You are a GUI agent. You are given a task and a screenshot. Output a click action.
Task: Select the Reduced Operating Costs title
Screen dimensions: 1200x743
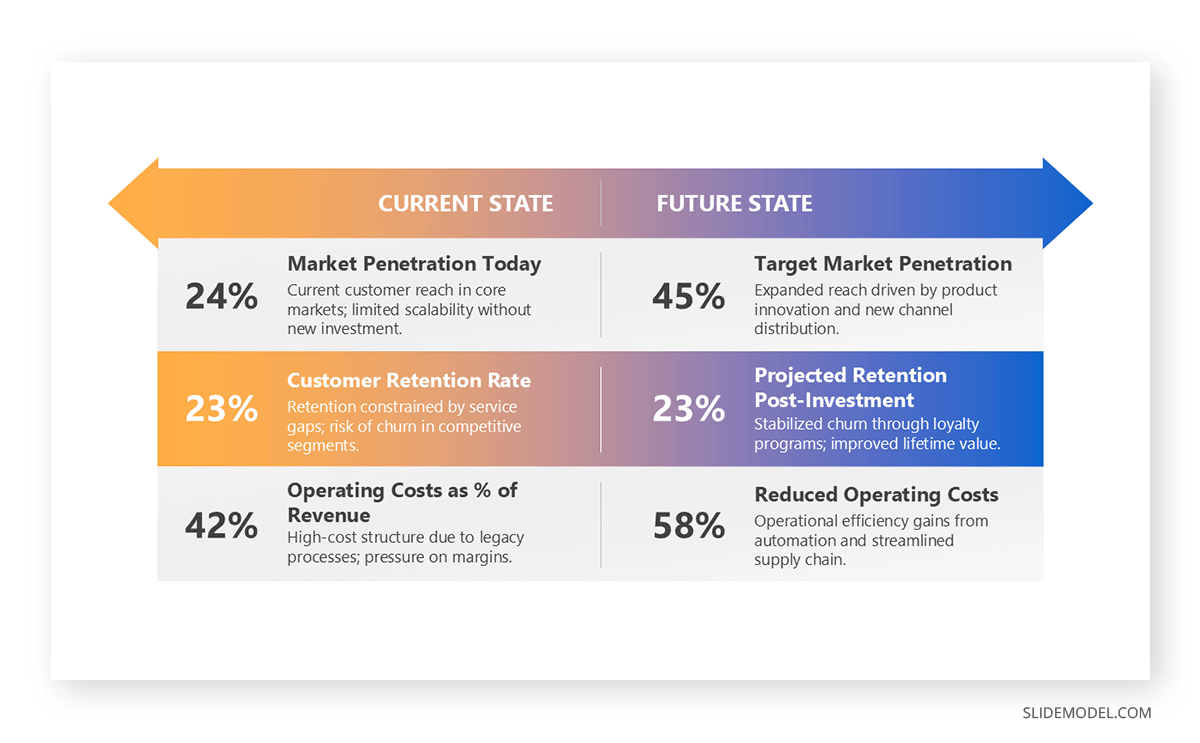[876, 495]
